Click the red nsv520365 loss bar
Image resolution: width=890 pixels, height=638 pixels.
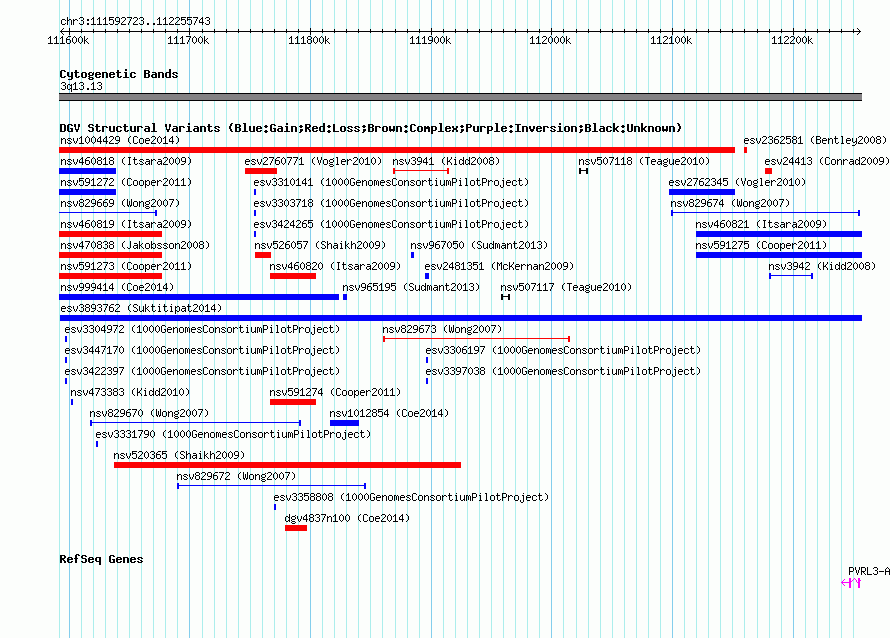pos(287,465)
